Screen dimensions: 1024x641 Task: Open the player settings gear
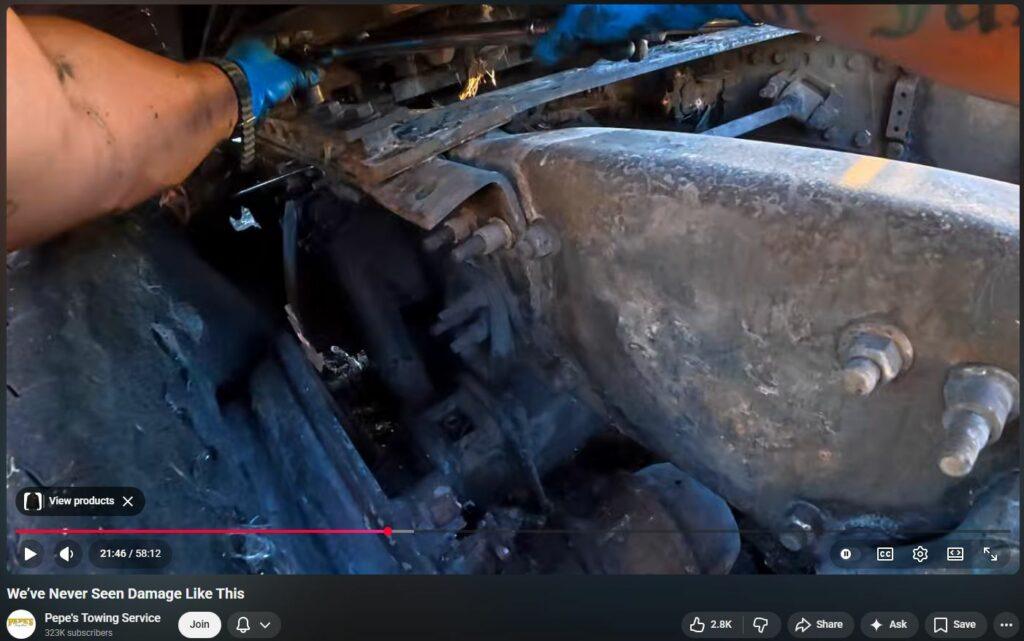tap(920, 553)
